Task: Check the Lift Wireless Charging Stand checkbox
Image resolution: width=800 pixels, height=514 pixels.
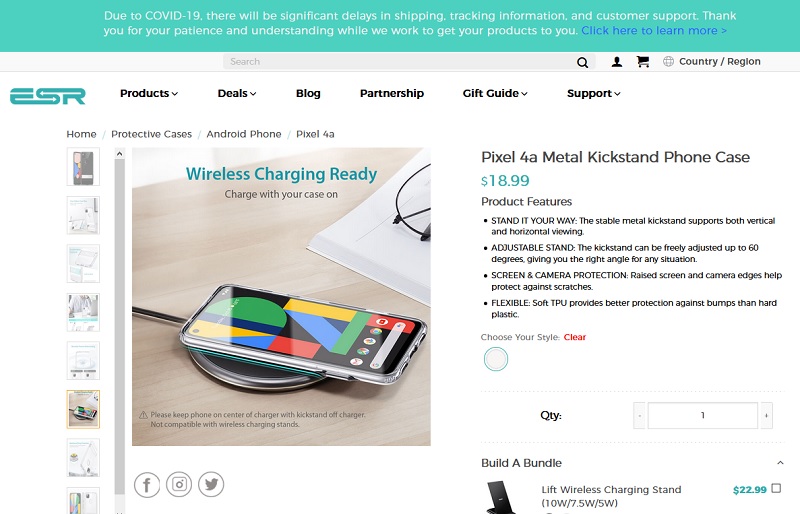Action: tap(776, 488)
